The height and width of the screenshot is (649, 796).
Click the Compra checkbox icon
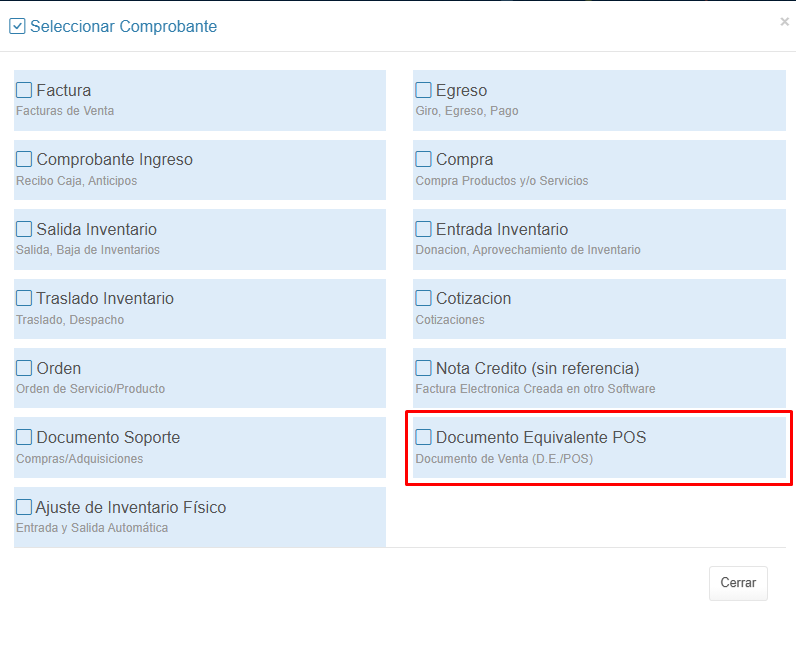(424, 159)
